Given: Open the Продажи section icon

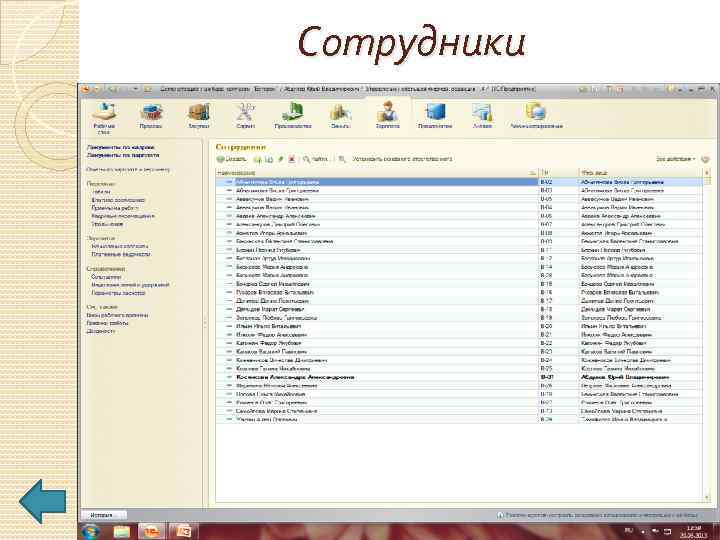Looking at the screenshot, I should pos(151,116).
